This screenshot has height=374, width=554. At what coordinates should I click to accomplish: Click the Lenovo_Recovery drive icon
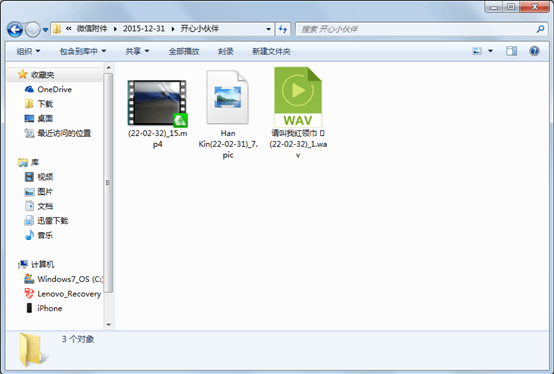[x=29, y=293]
